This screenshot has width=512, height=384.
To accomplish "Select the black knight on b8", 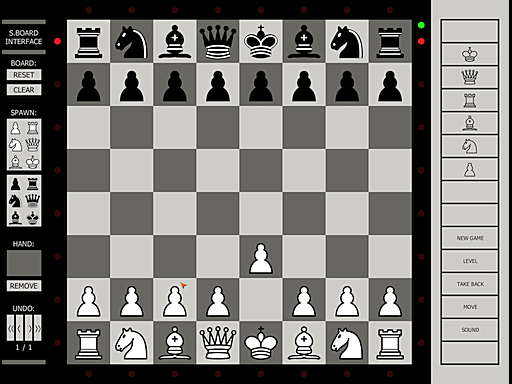I will (x=132, y=41).
